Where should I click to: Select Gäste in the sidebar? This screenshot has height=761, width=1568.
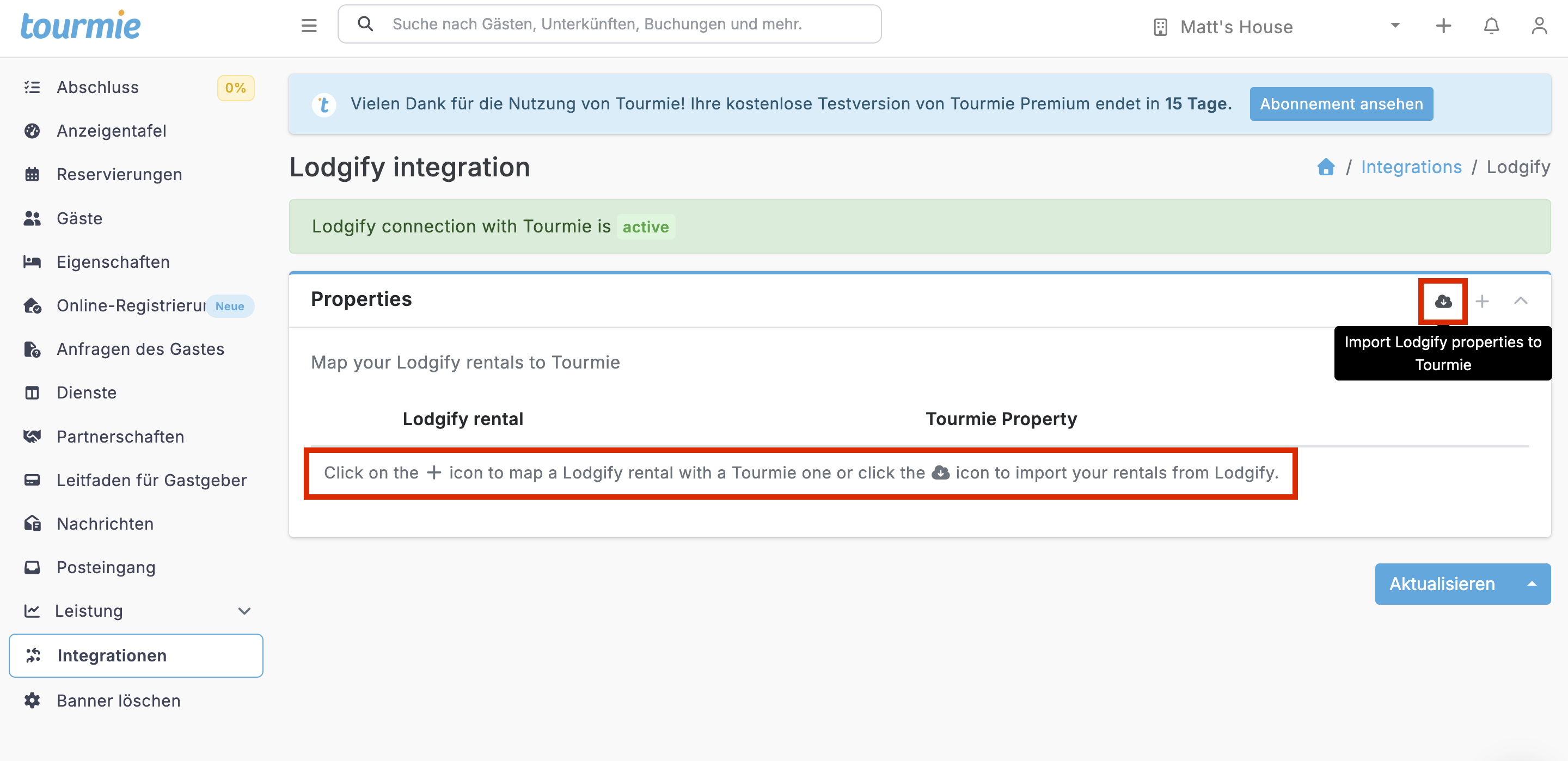click(79, 219)
